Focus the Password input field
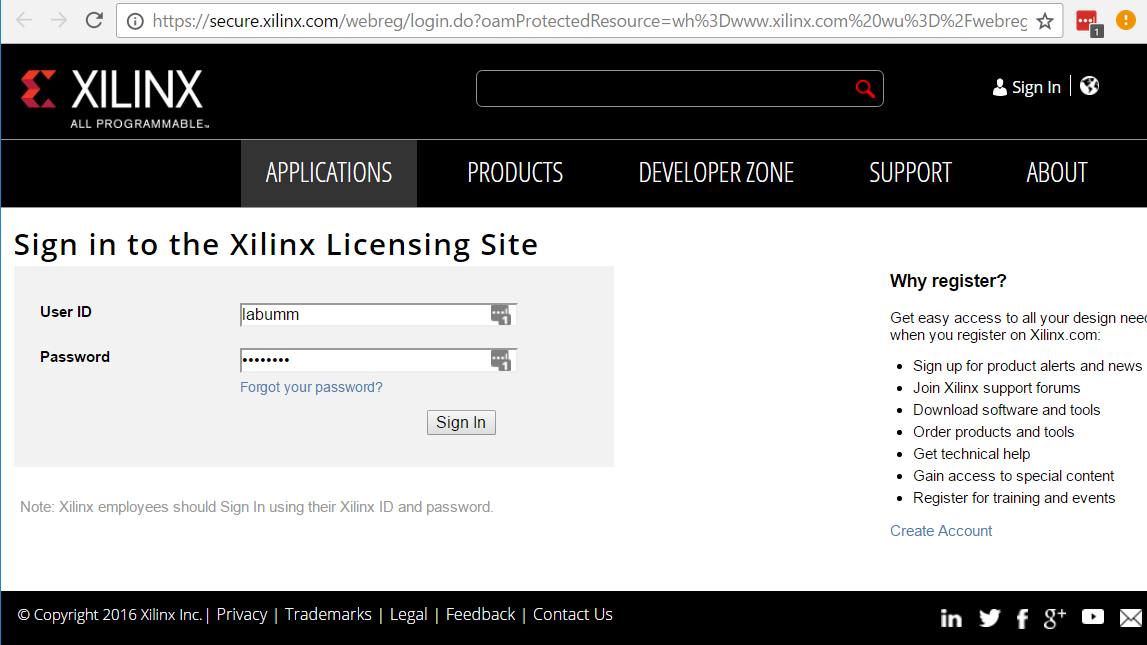 pos(378,361)
